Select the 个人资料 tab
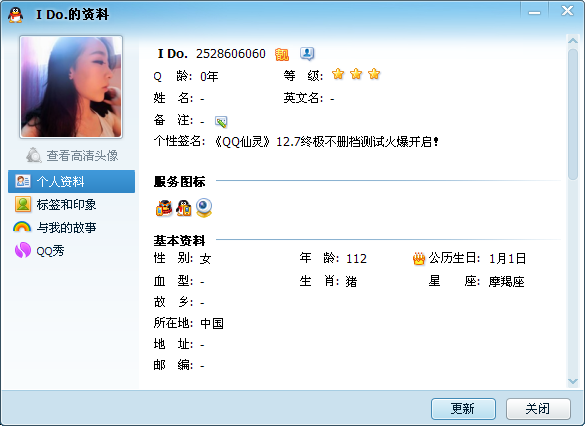This screenshot has width=585, height=426. tap(71, 181)
